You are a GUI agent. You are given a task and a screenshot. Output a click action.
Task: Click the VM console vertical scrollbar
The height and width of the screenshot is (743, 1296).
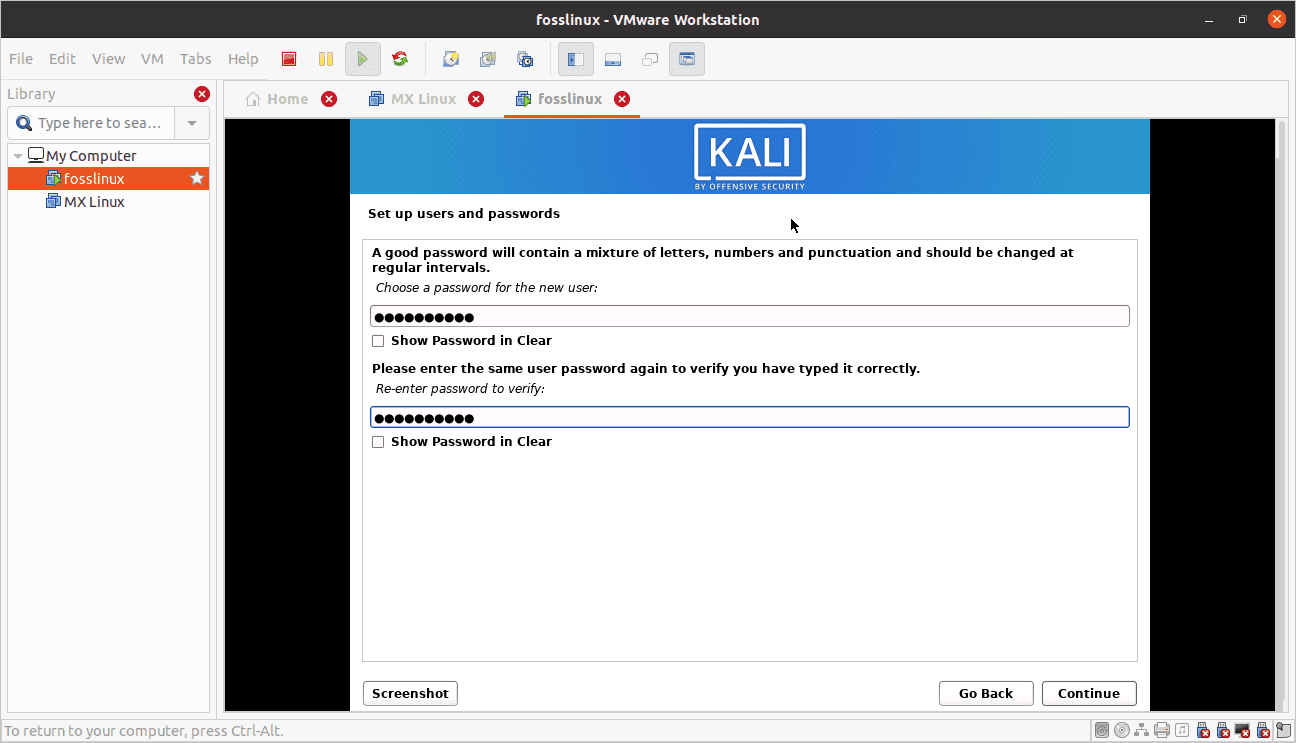[x=1282, y=416]
